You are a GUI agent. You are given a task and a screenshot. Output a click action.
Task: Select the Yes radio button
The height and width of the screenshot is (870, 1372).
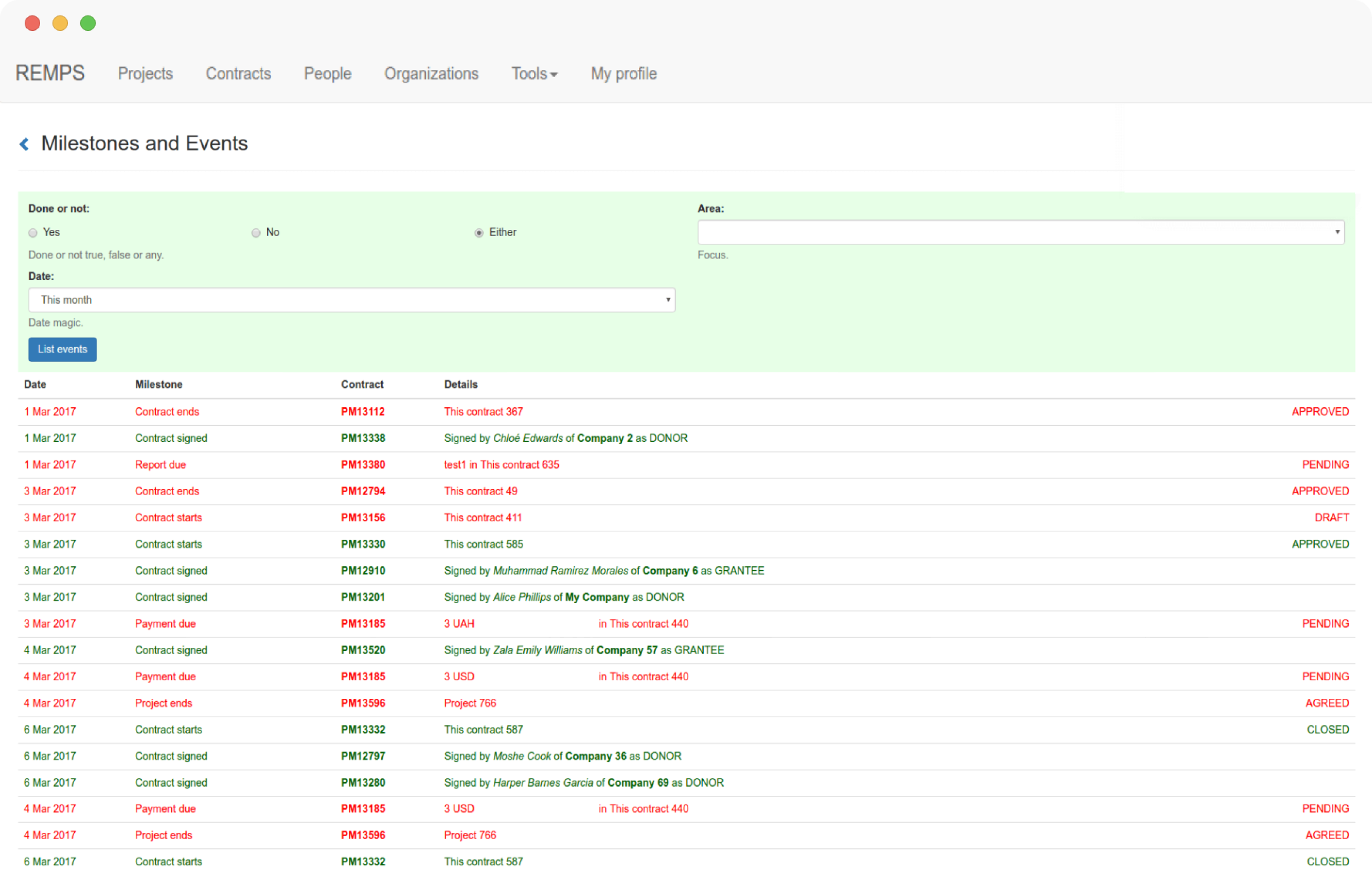(33, 233)
